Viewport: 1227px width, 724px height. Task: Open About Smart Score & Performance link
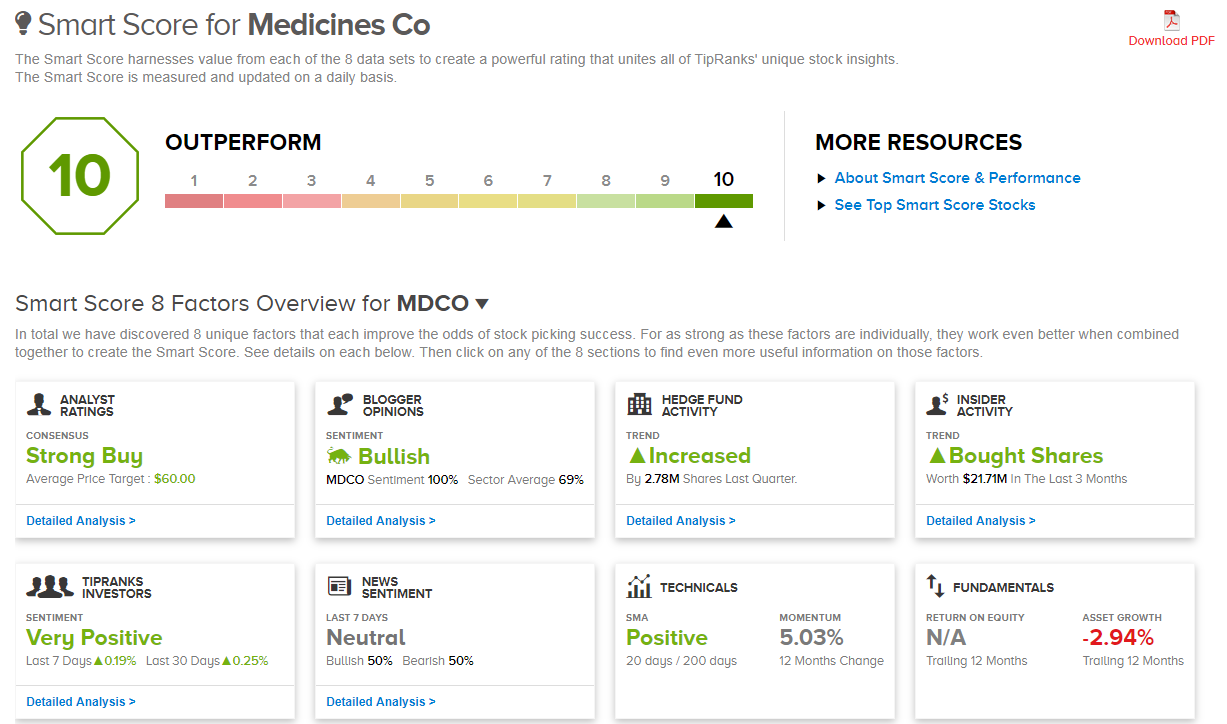coord(957,178)
